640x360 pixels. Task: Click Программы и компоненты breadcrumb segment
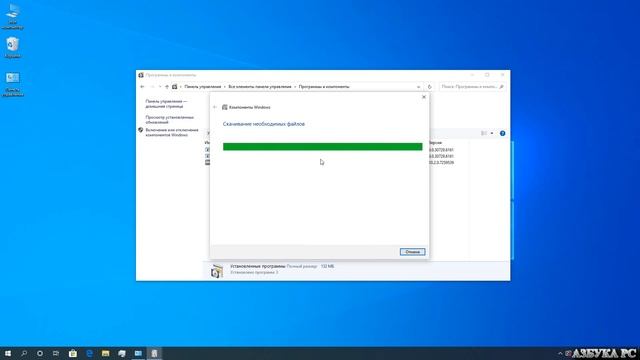tap(324, 87)
